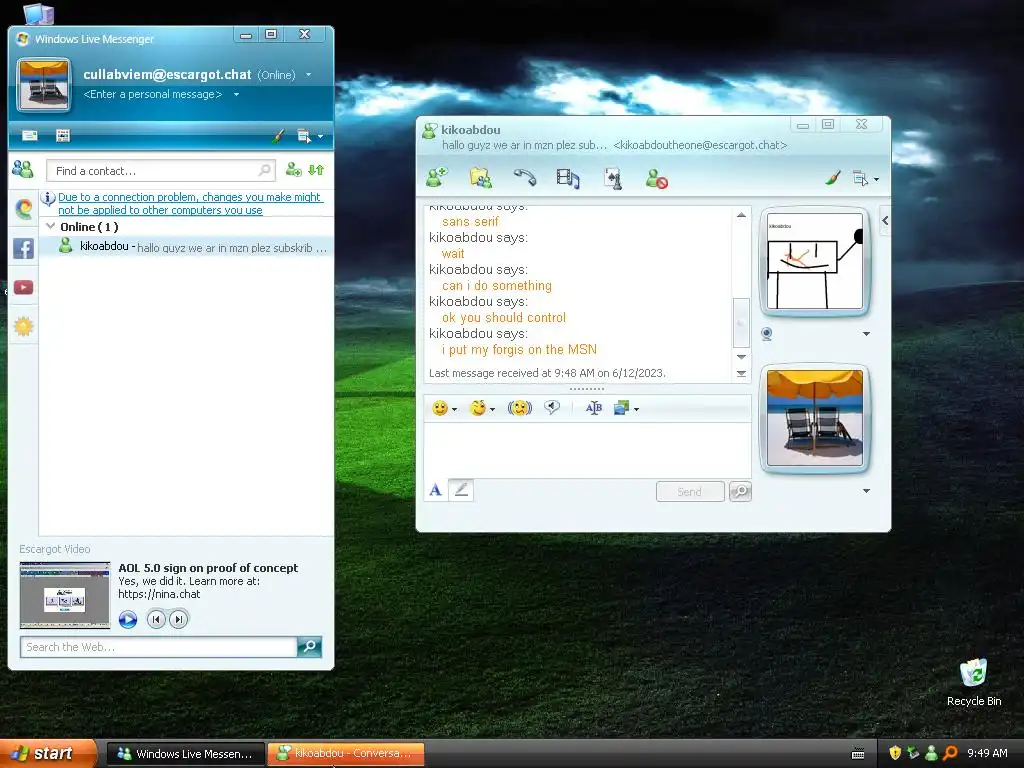
Task: Switch to kikoabdou Conversation taskbar button
Action: (345, 754)
